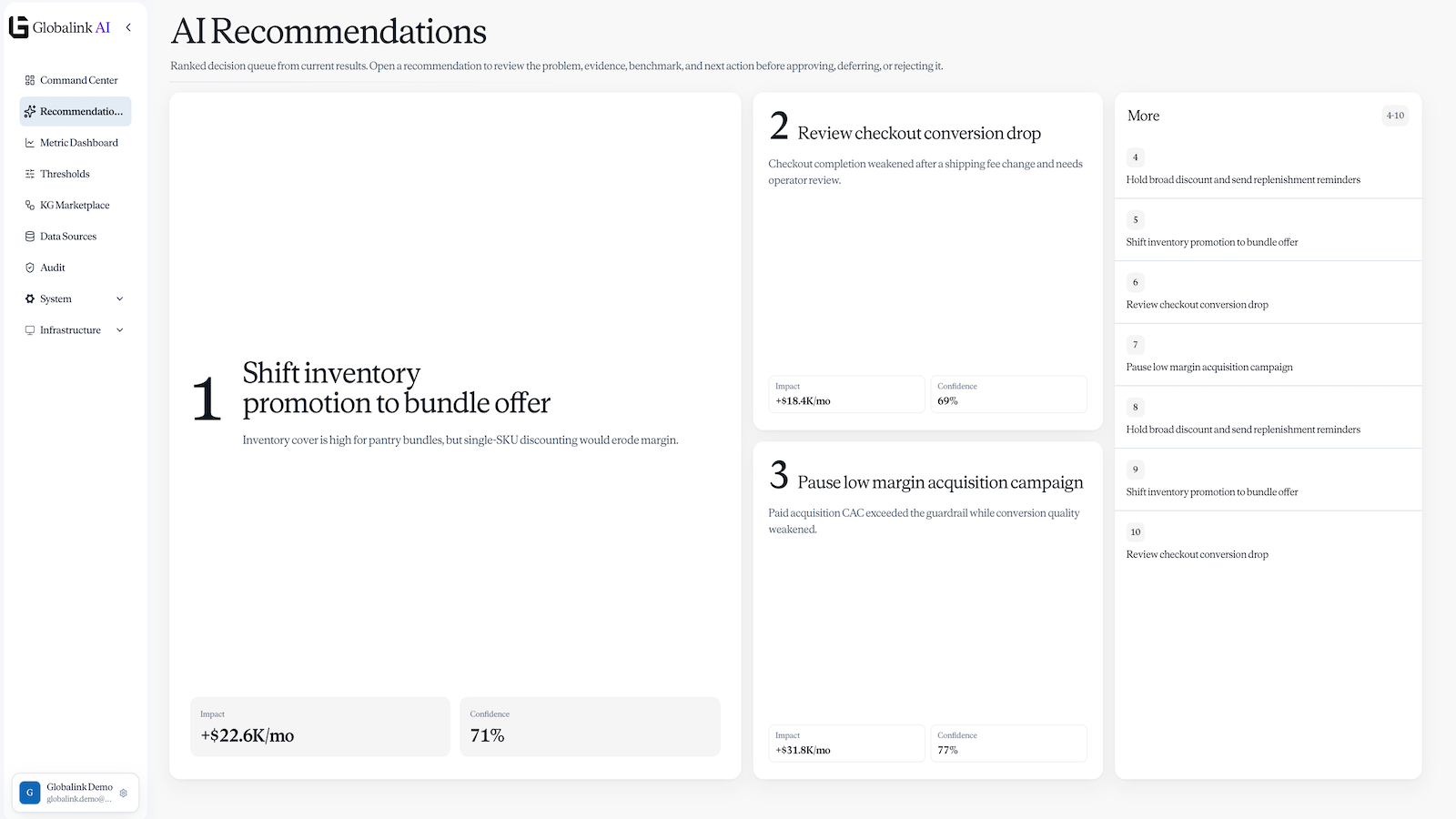This screenshot has height=819, width=1456.
Task: Select the Recommendations sparkle icon
Action: 30,111
